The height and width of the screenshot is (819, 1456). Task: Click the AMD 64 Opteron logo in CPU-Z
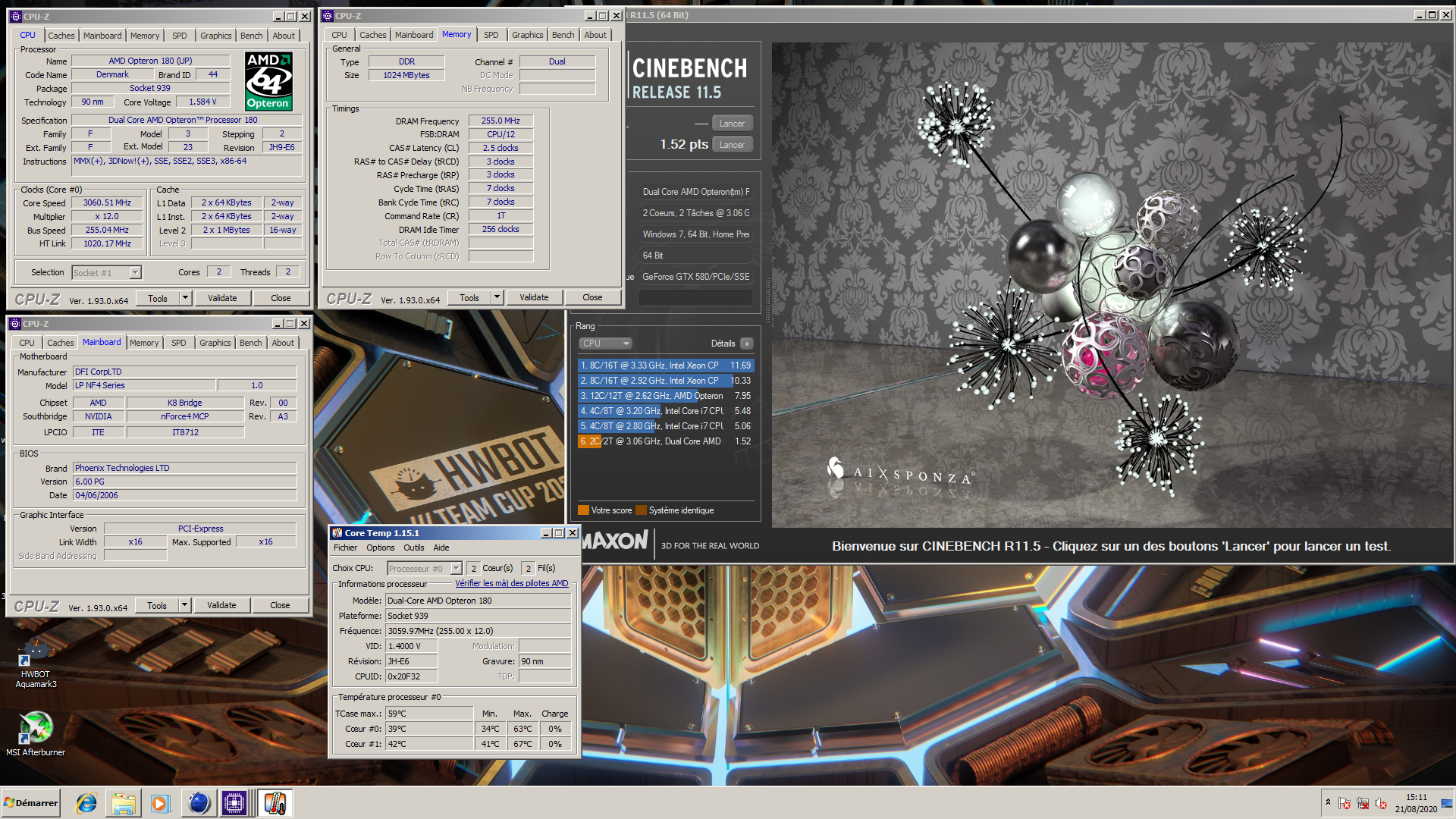tap(268, 81)
